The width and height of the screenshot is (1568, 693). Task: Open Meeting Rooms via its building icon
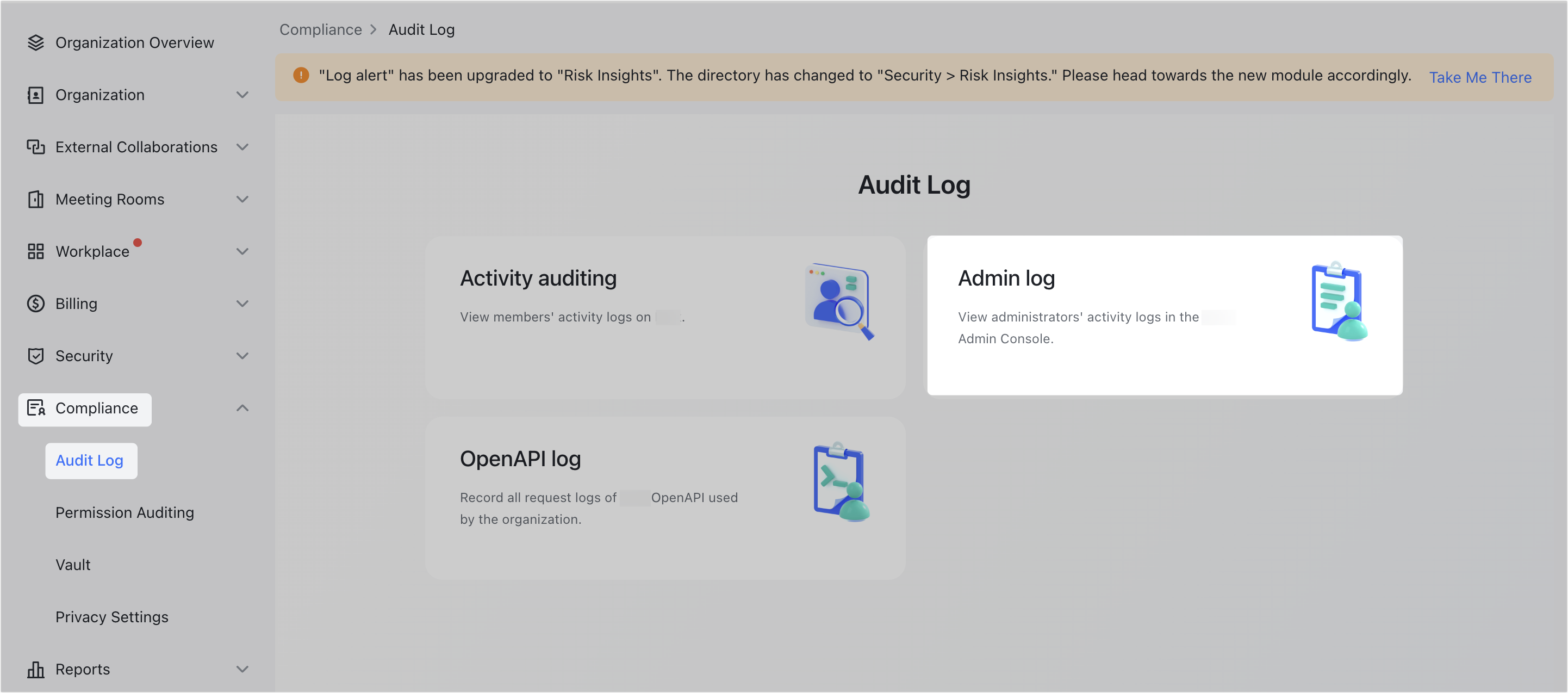pyautogui.click(x=36, y=199)
